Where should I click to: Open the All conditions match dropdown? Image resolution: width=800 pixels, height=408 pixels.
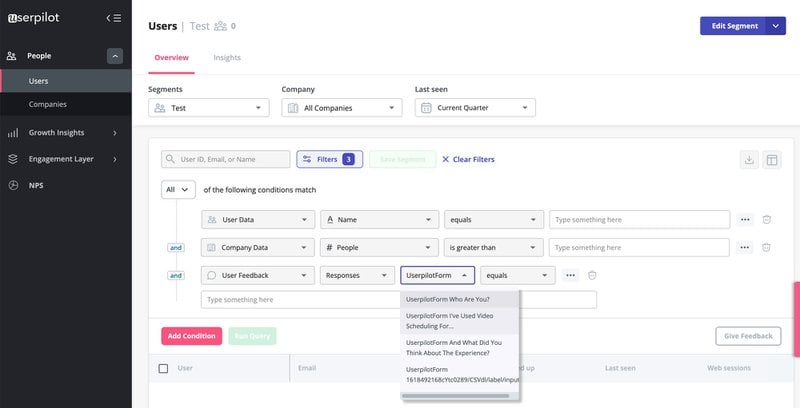[x=178, y=190]
